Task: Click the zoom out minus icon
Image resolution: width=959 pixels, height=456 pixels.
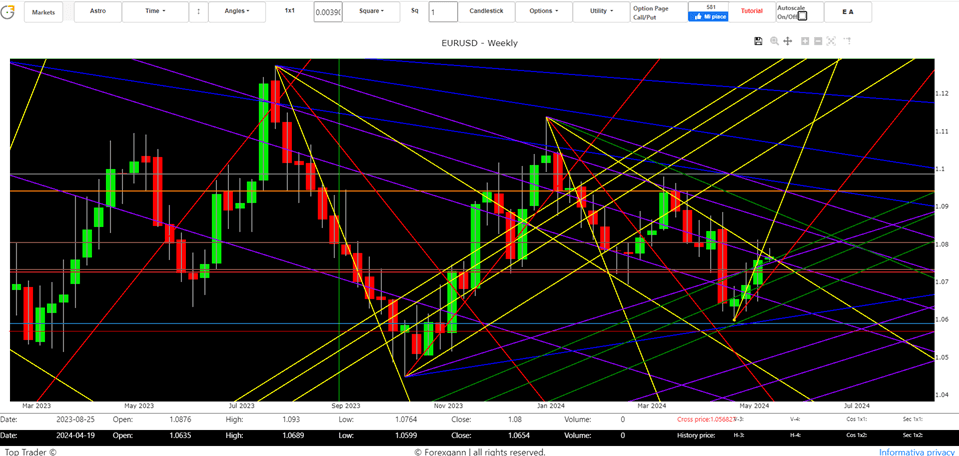Action: pos(818,41)
